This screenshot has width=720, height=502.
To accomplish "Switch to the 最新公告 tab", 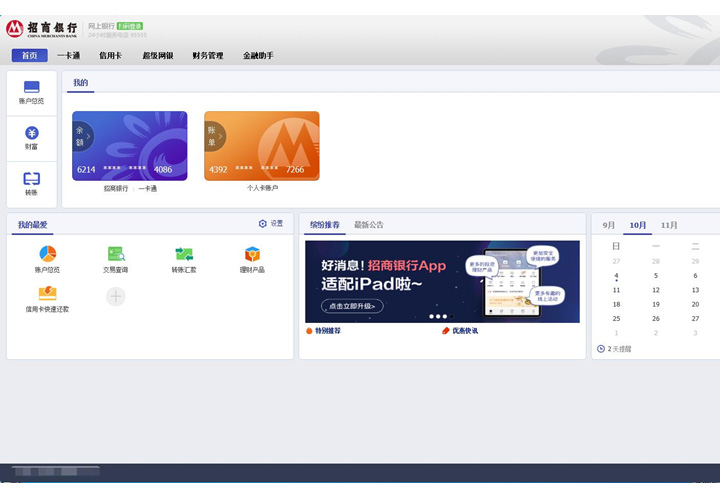I will 369,225.
